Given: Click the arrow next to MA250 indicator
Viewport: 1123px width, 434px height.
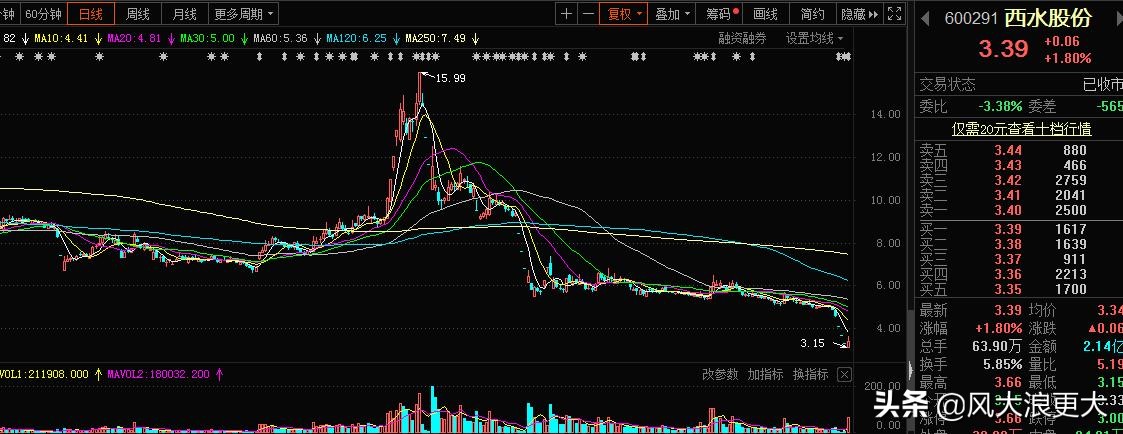Looking at the screenshot, I should [x=475, y=39].
